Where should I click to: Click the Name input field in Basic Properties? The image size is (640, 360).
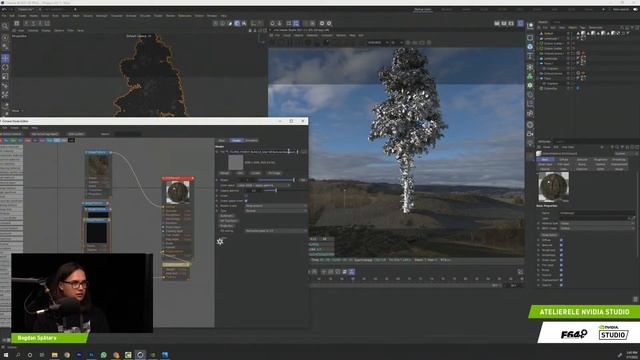[x=596, y=213]
